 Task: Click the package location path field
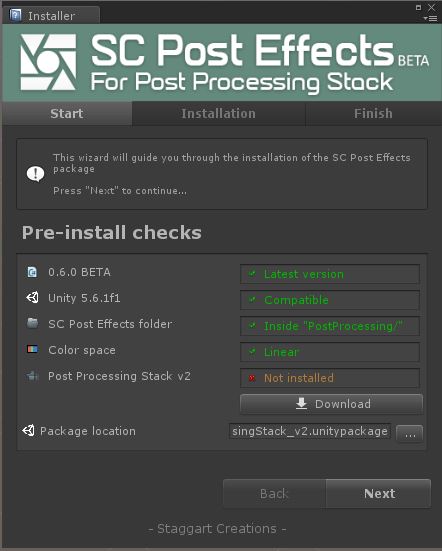coord(310,431)
